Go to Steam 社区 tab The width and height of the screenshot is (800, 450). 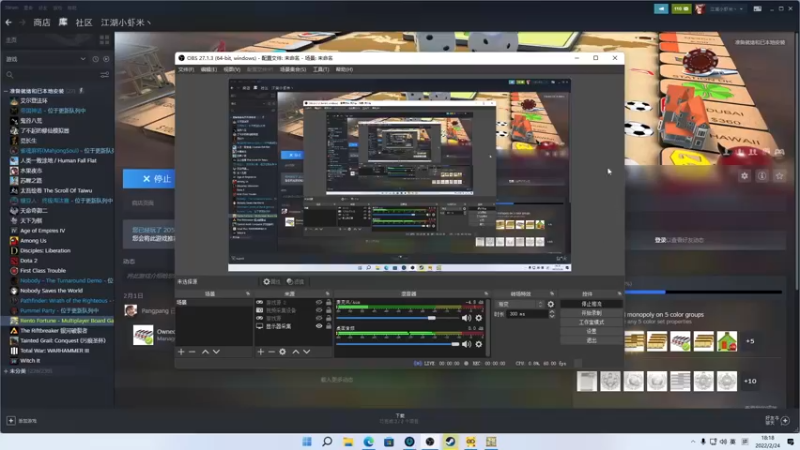click(84, 22)
